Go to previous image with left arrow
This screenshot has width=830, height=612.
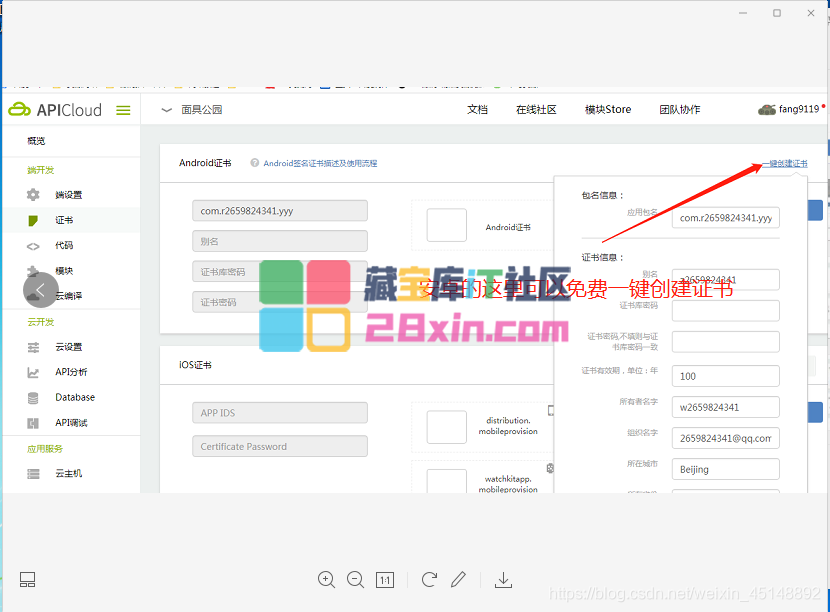coord(40,290)
